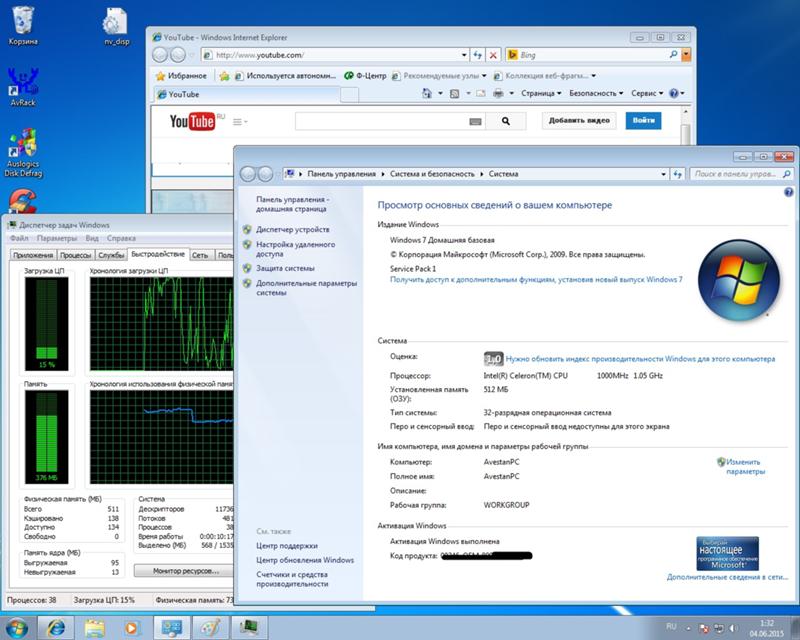This screenshot has height=640, width=800.
Task: Open Windows Media Player on taskbar
Action: (x=132, y=628)
